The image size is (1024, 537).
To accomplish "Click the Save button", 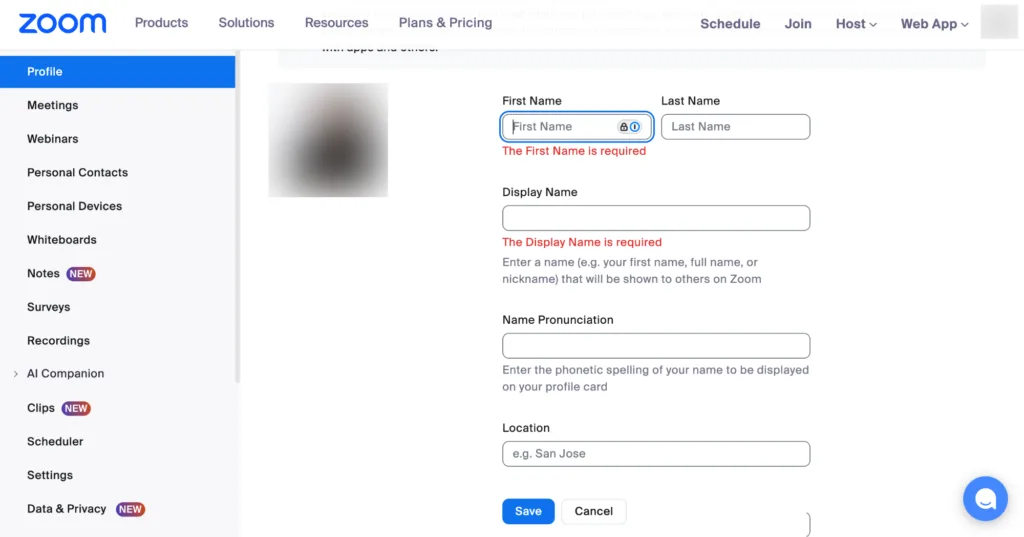I will (x=528, y=512).
